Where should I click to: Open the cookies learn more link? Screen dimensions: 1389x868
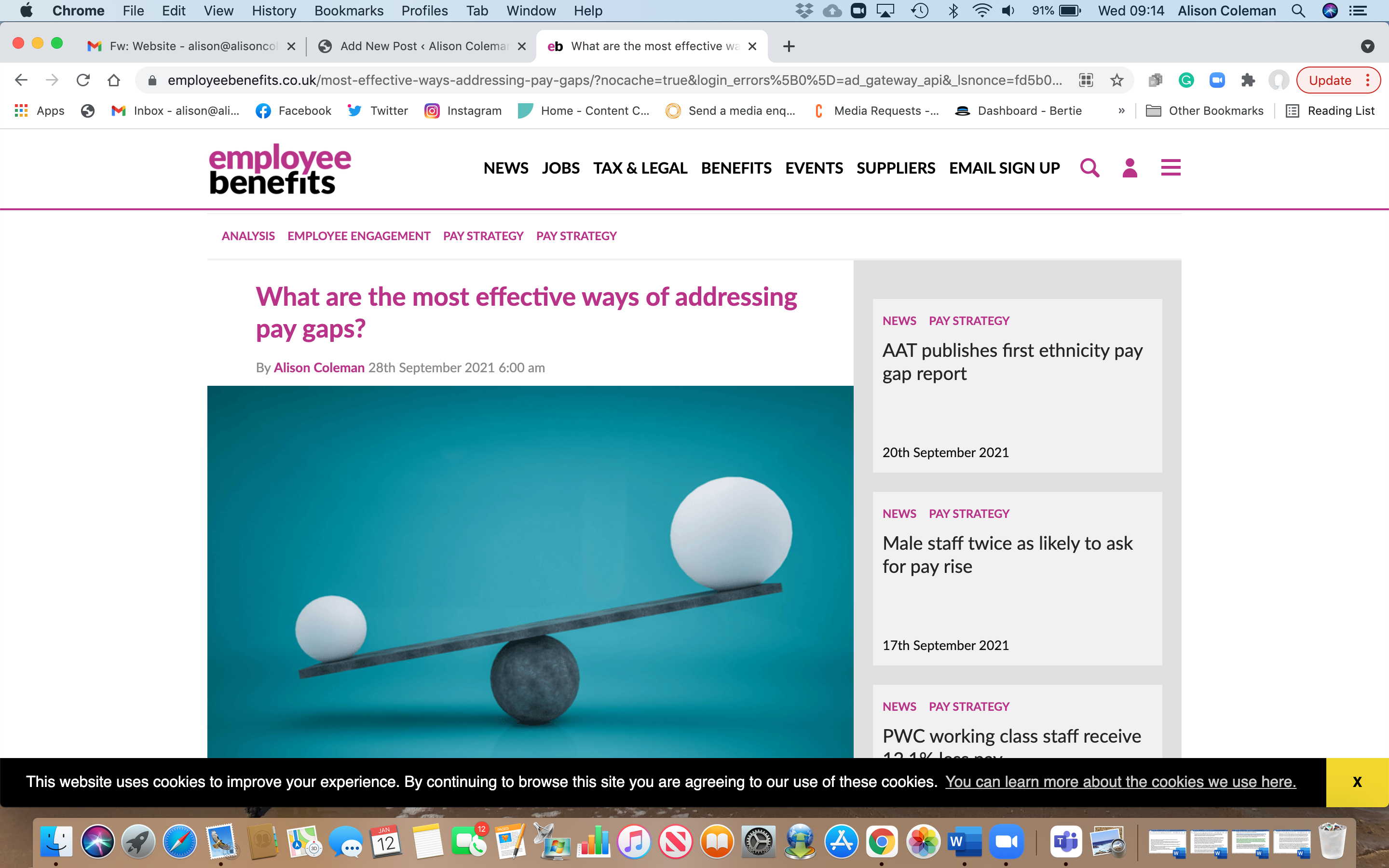pyautogui.click(x=1120, y=782)
